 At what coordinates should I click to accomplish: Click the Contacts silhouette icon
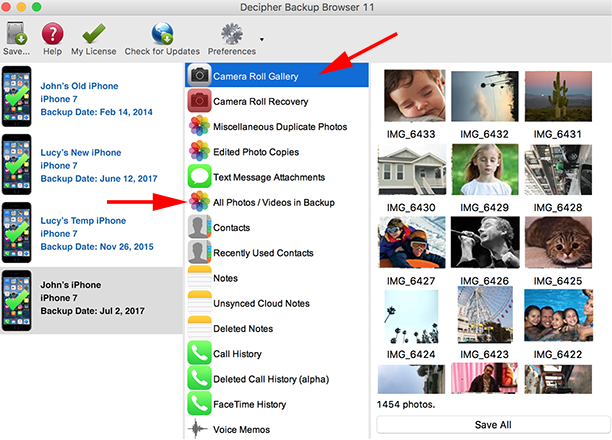[x=199, y=227]
